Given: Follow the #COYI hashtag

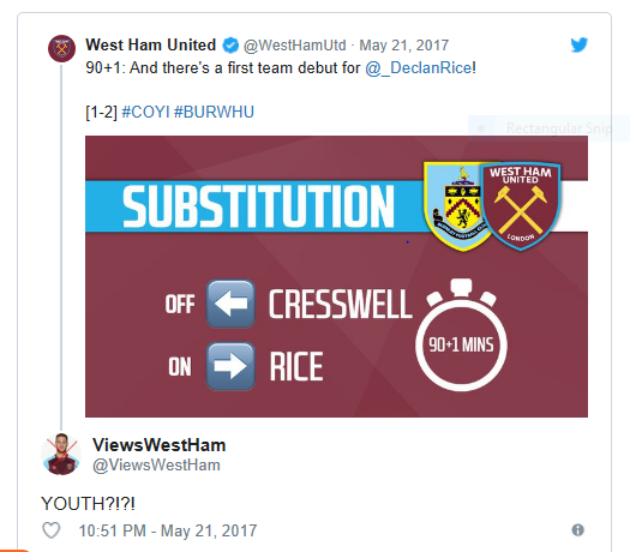Looking at the screenshot, I should tap(145, 111).
